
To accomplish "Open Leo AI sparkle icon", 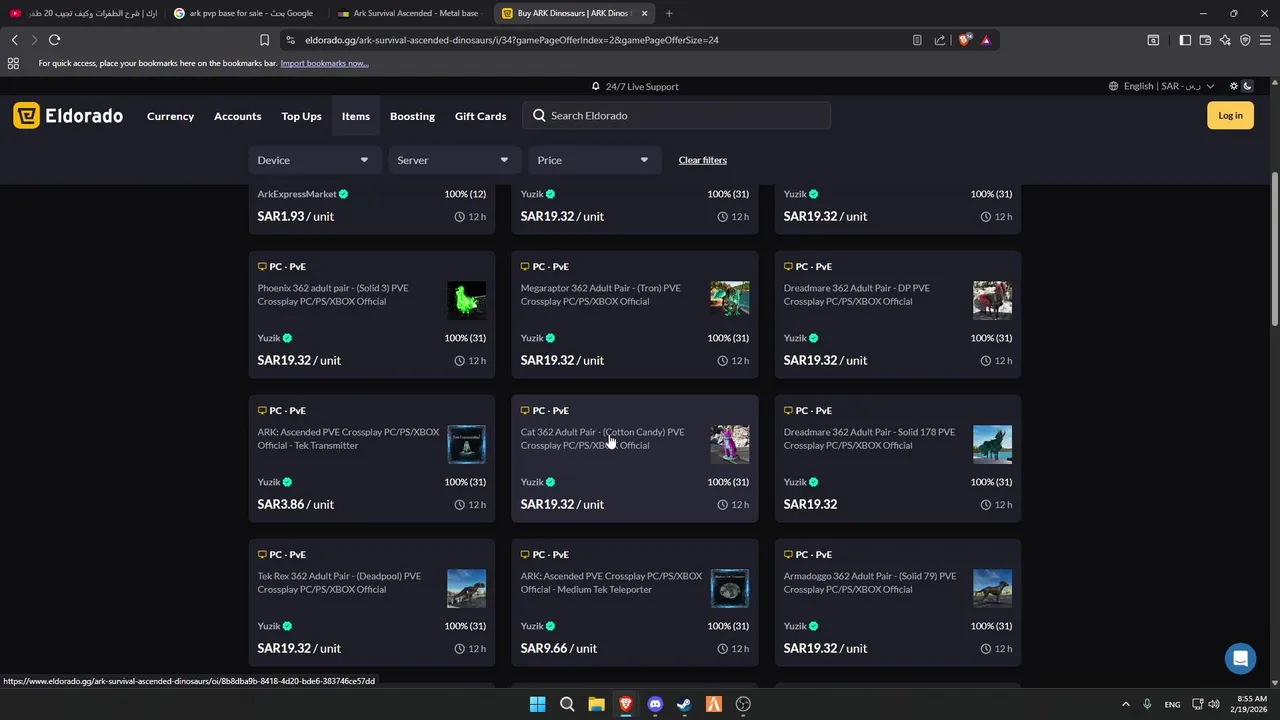I will (x=1225, y=40).
